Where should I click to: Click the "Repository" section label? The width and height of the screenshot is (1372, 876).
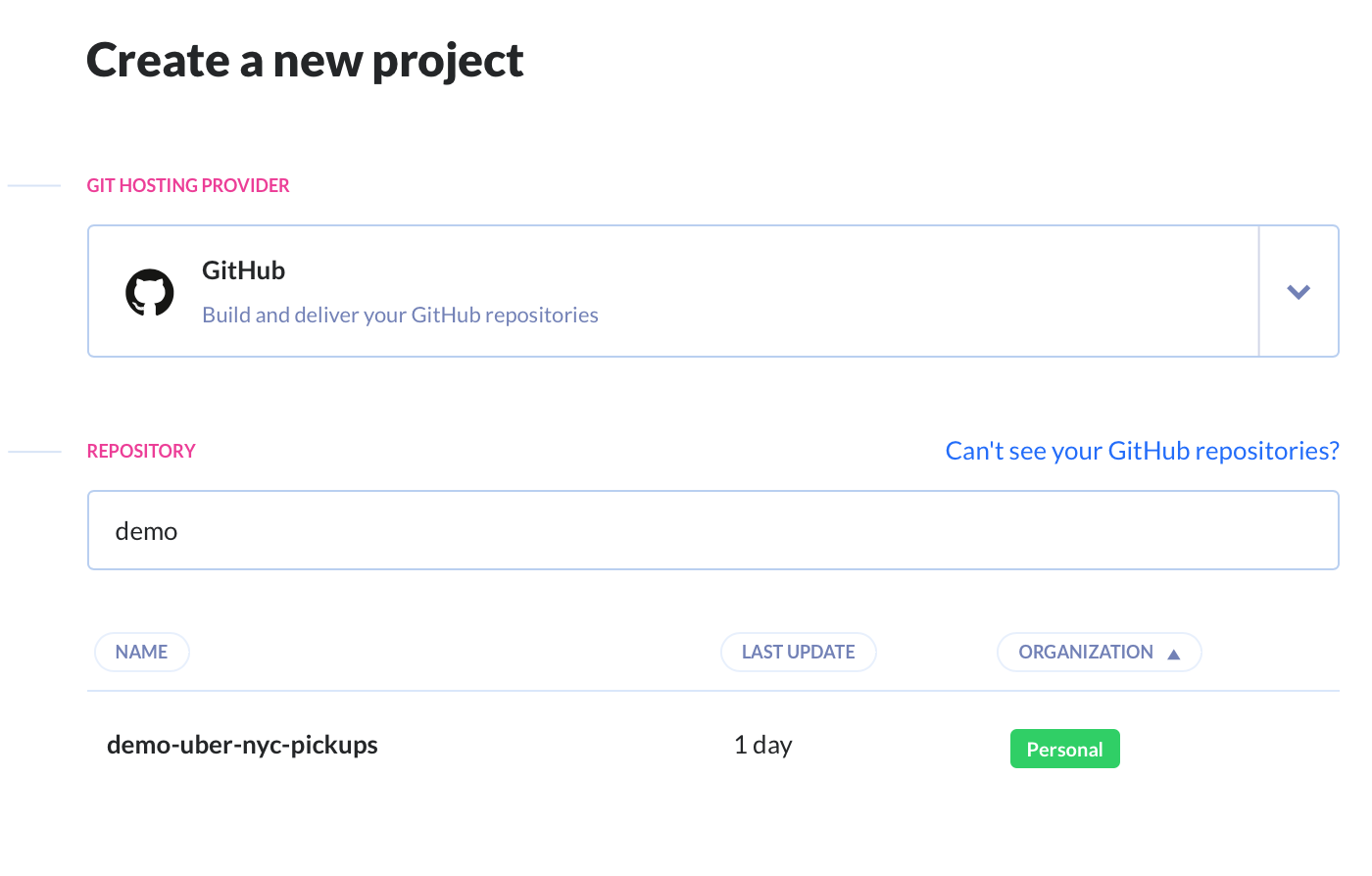pyautogui.click(x=141, y=452)
